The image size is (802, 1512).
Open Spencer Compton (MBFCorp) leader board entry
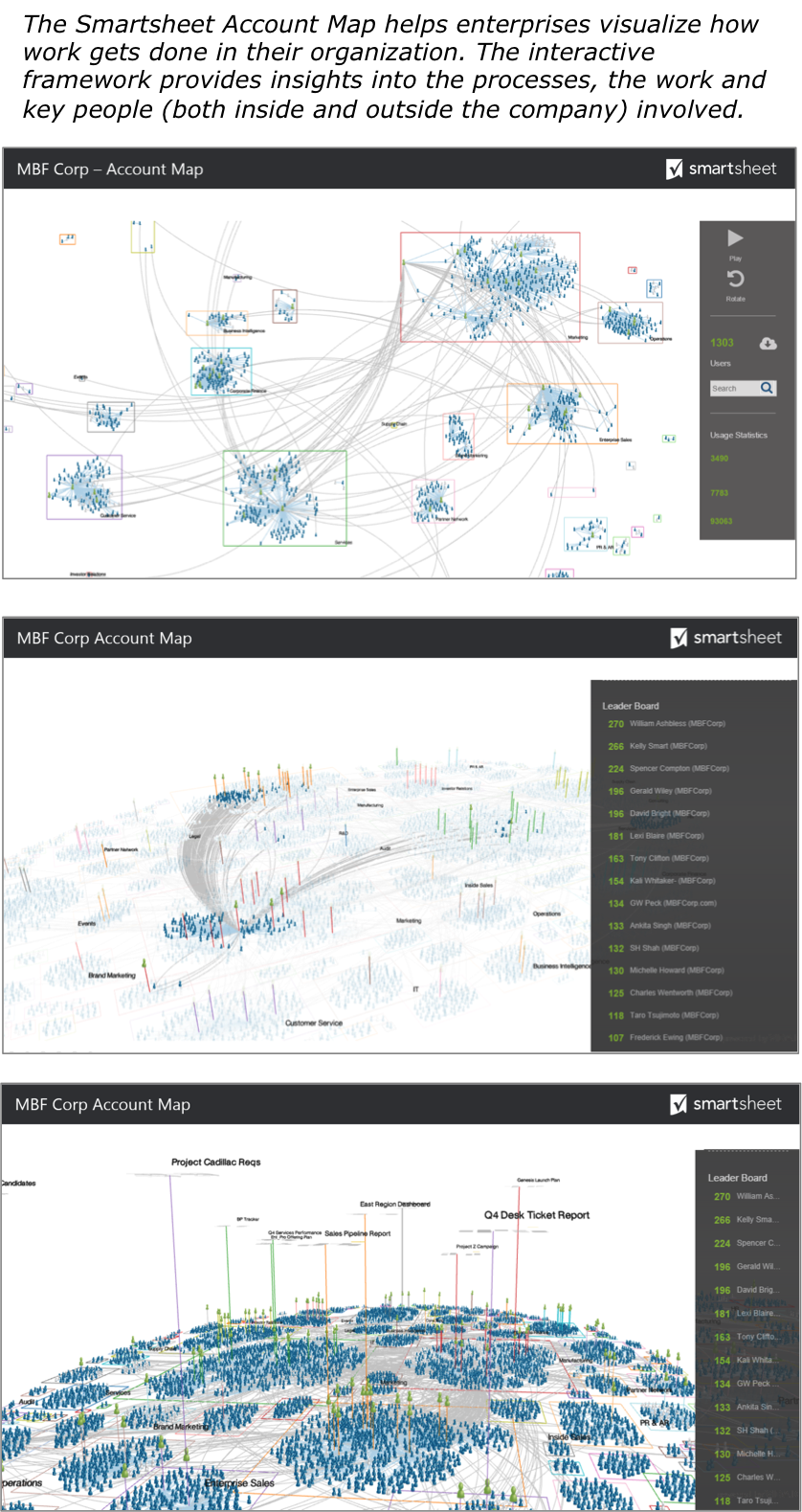668,768
